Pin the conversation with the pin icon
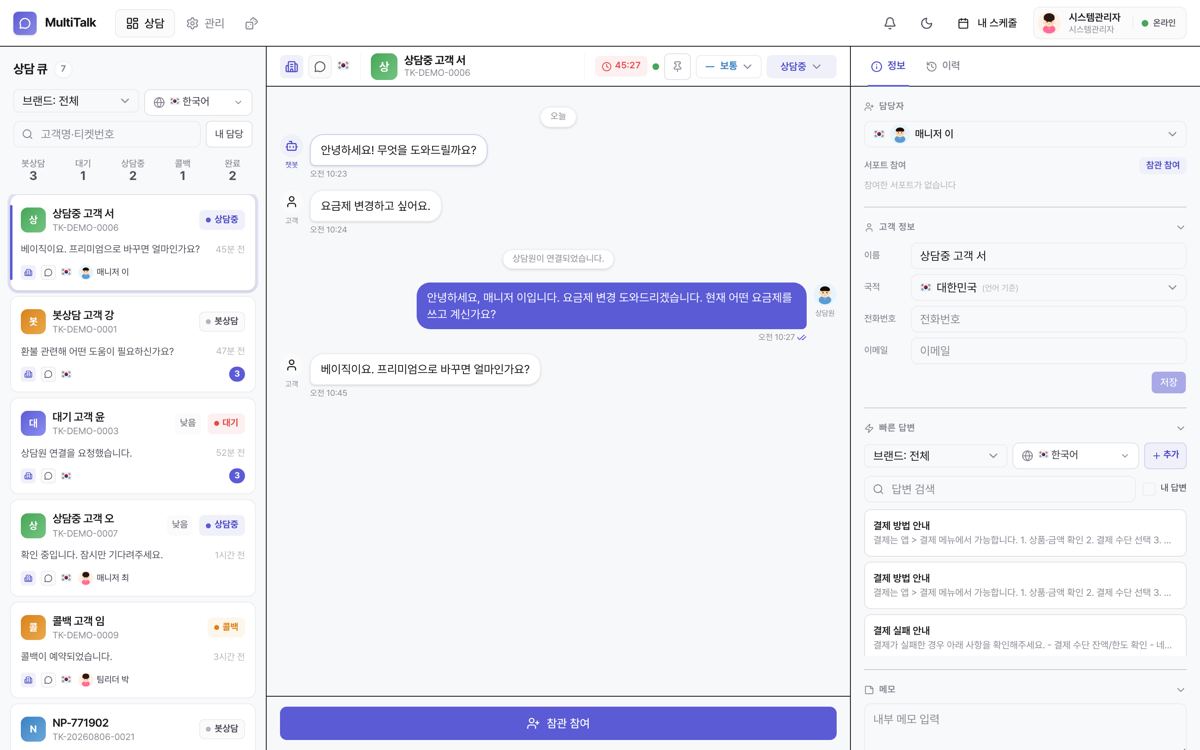Viewport: 1200px width, 750px height. [677, 66]
